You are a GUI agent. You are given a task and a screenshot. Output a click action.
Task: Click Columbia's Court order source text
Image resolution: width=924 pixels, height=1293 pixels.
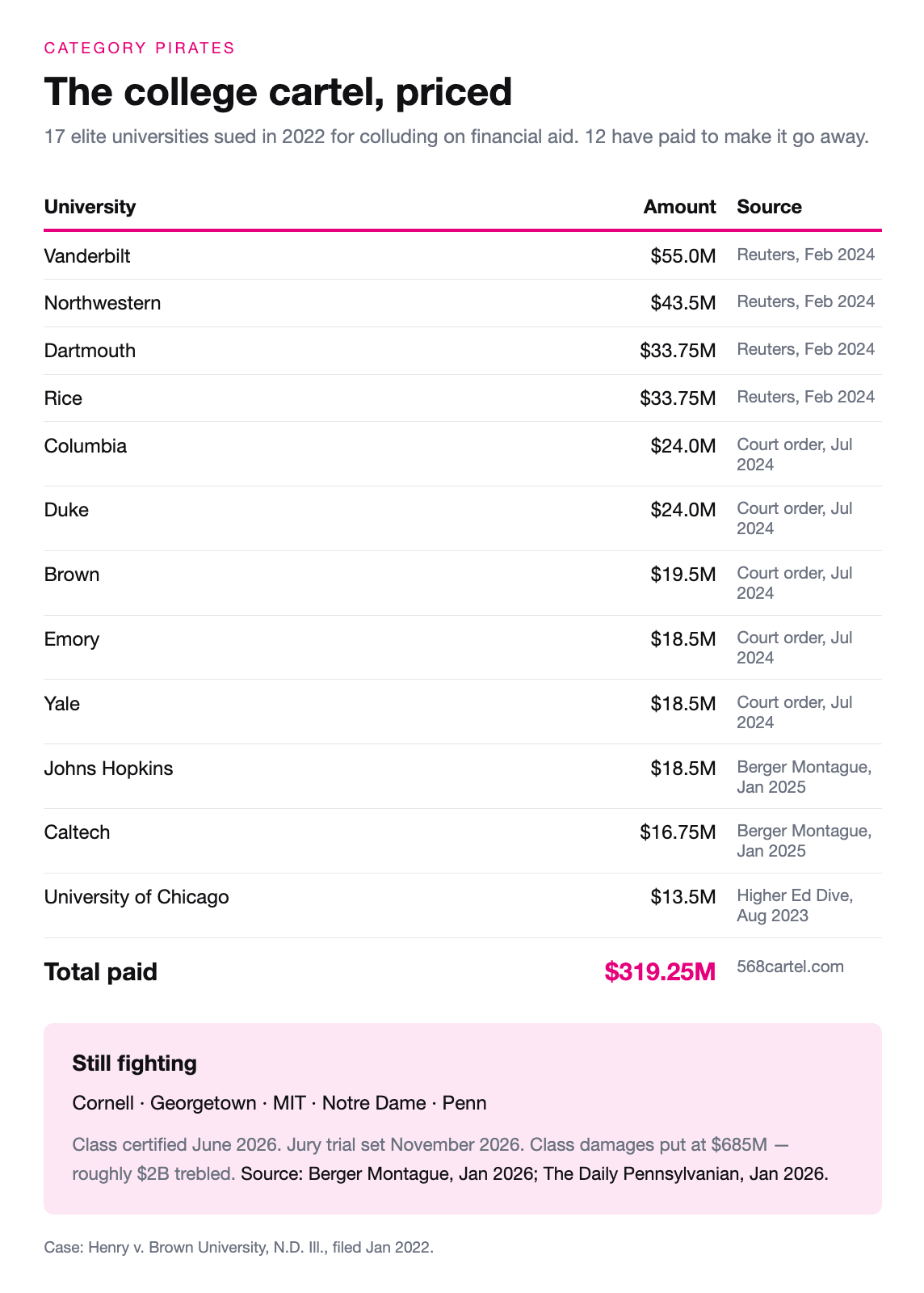795,454
